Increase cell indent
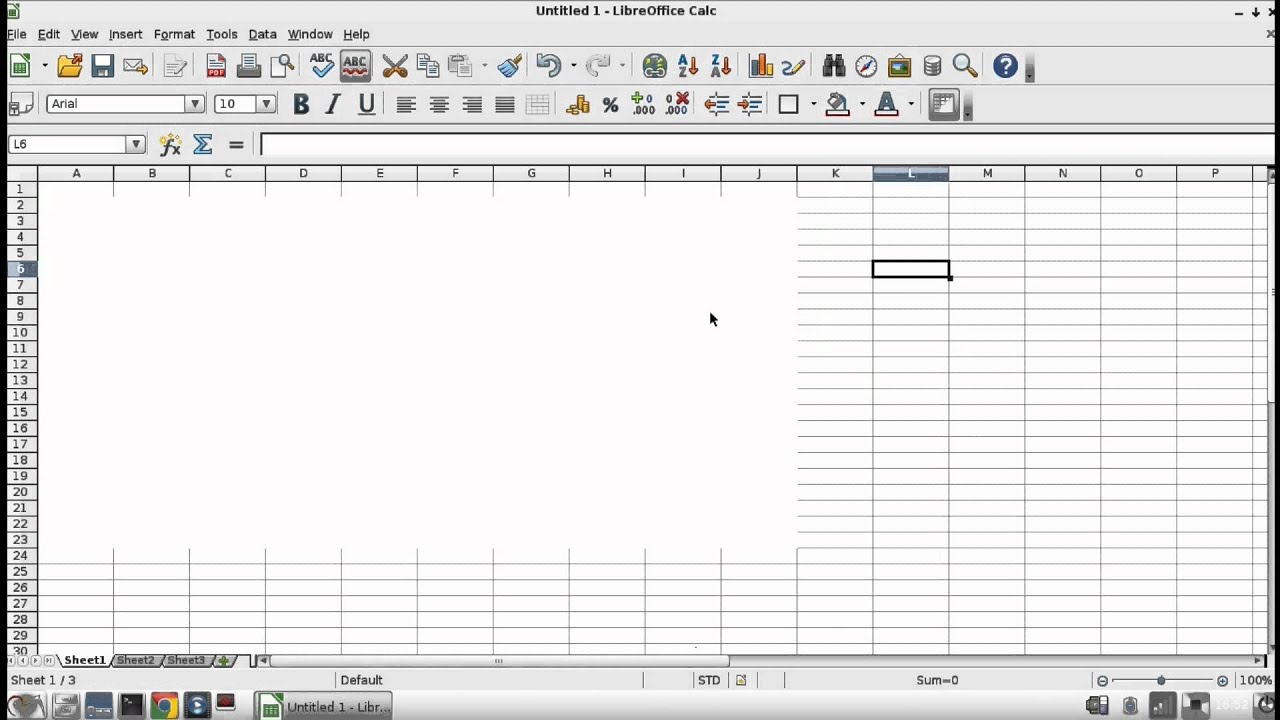This screenshot has height=720, width=1280. [x=750, y=104]
